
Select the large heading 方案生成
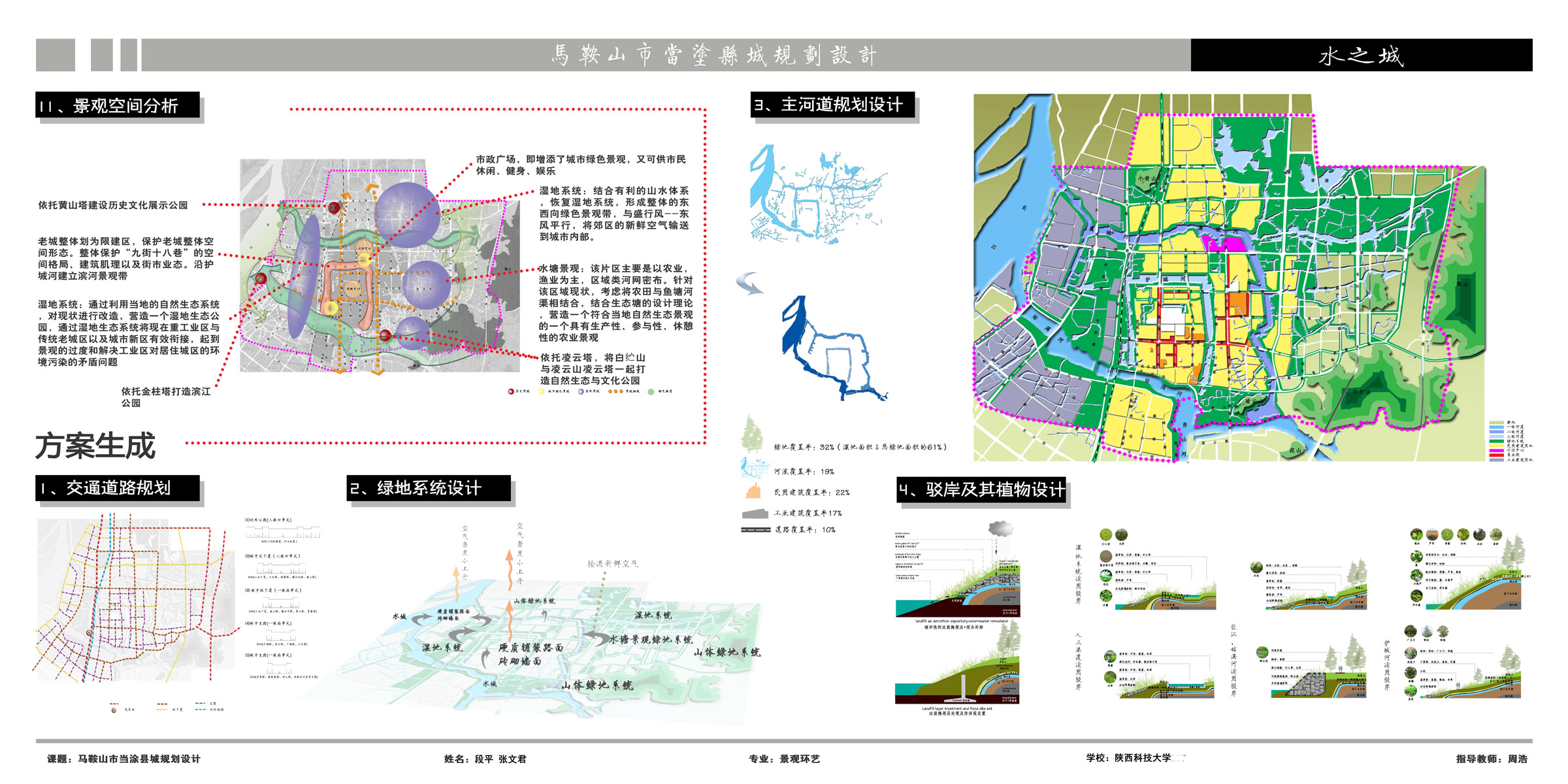95,446
